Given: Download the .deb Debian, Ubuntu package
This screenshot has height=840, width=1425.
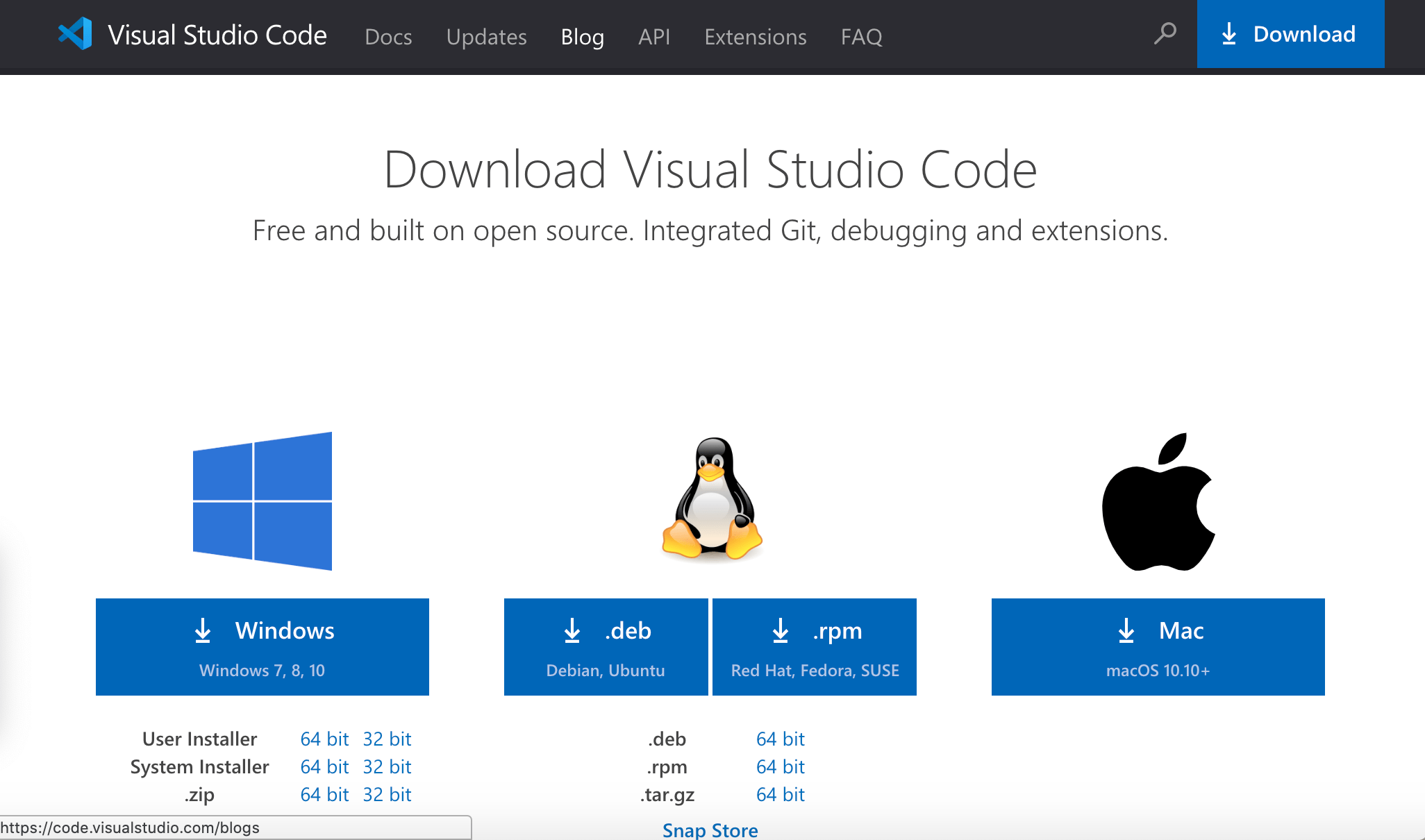Looking at the screenshot, I should click(606, 647).
